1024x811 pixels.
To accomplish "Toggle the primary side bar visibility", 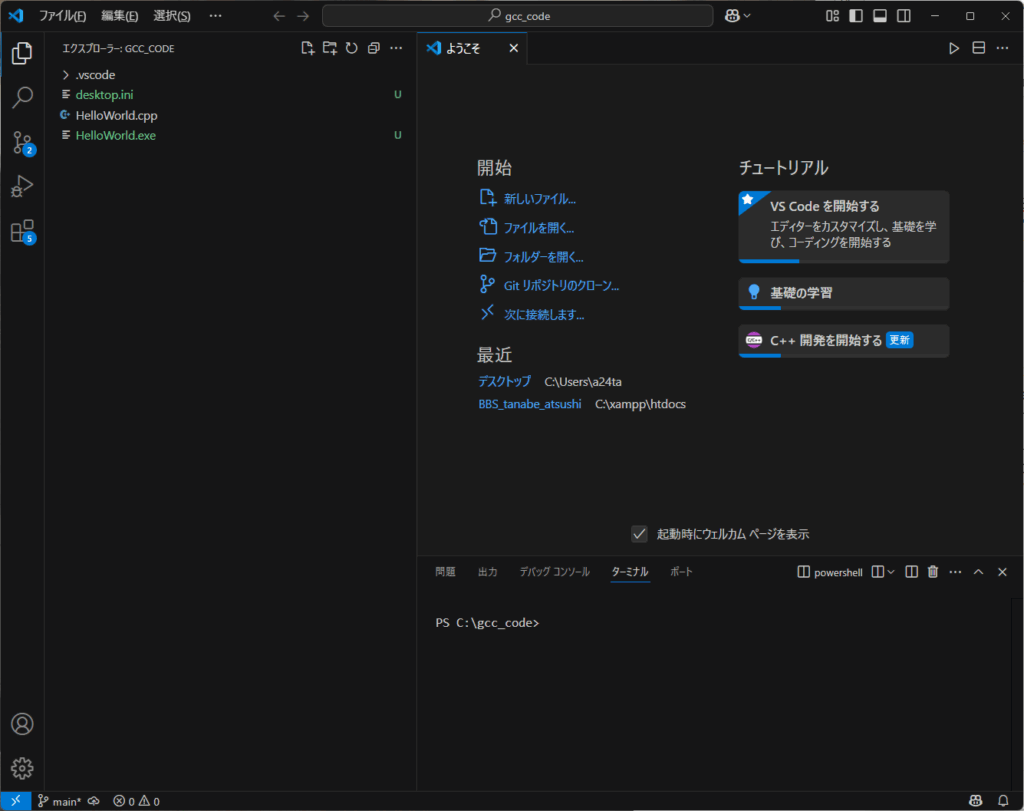I will pos(856,16).
